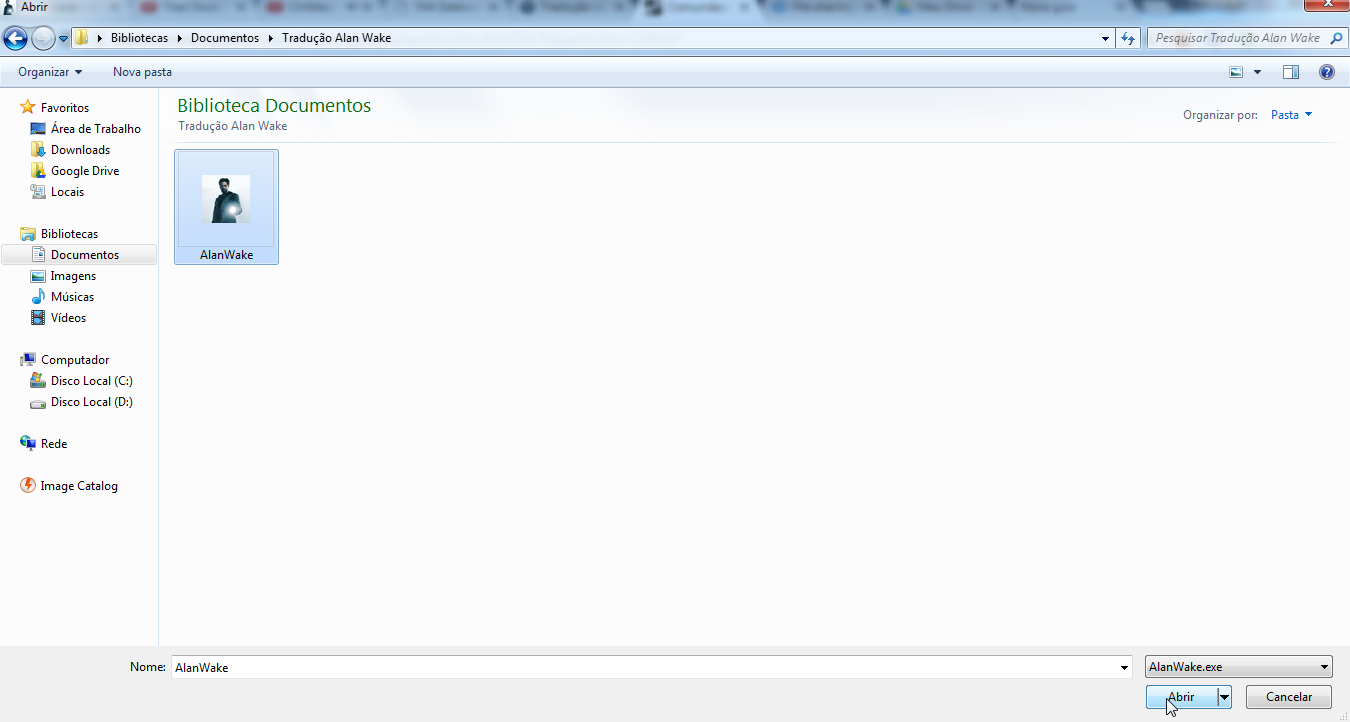1350x722 pixels.
Task: Click the Favoritos star icon
Action: [x=28, y=107]
